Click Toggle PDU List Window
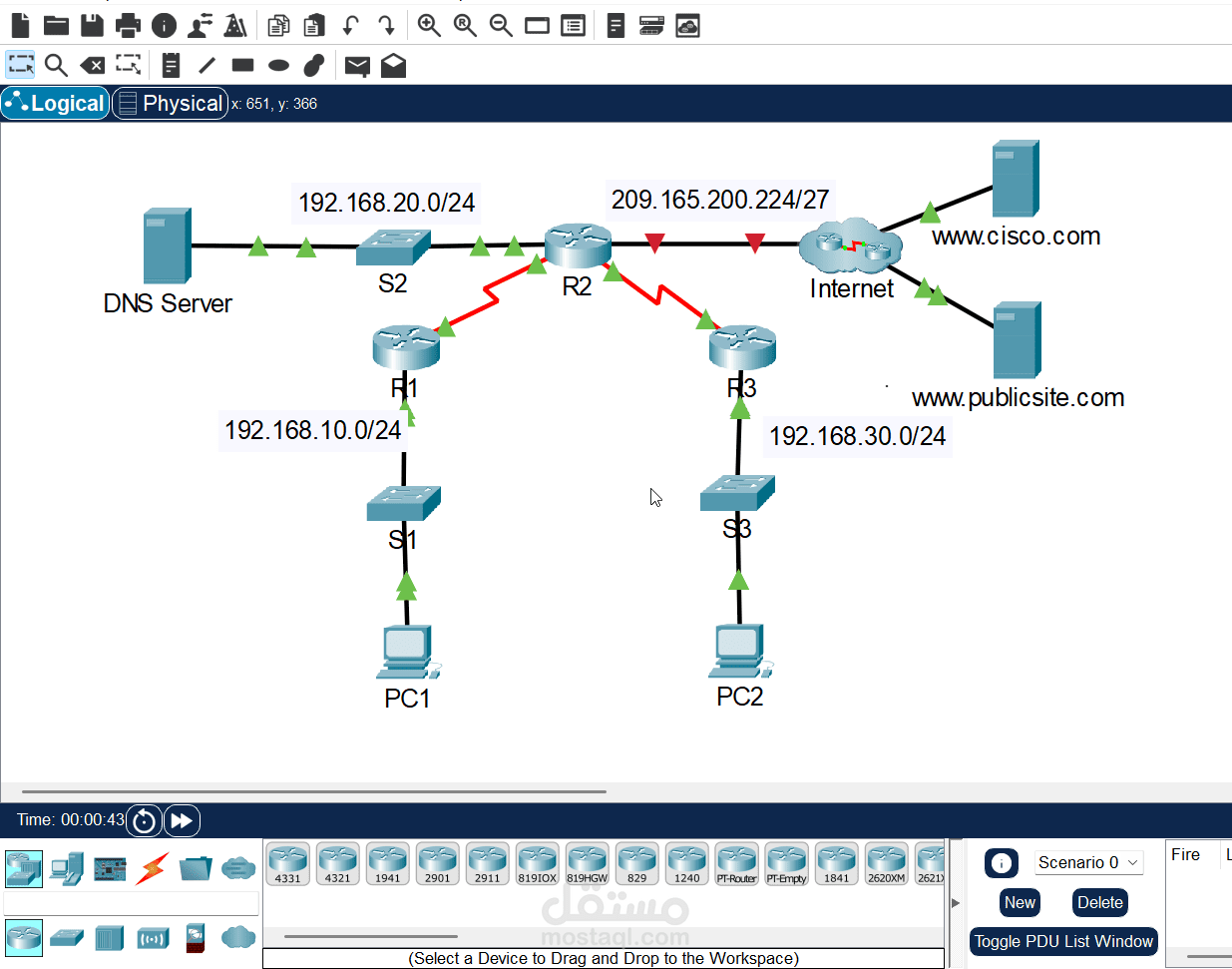 coord(1063,941)
